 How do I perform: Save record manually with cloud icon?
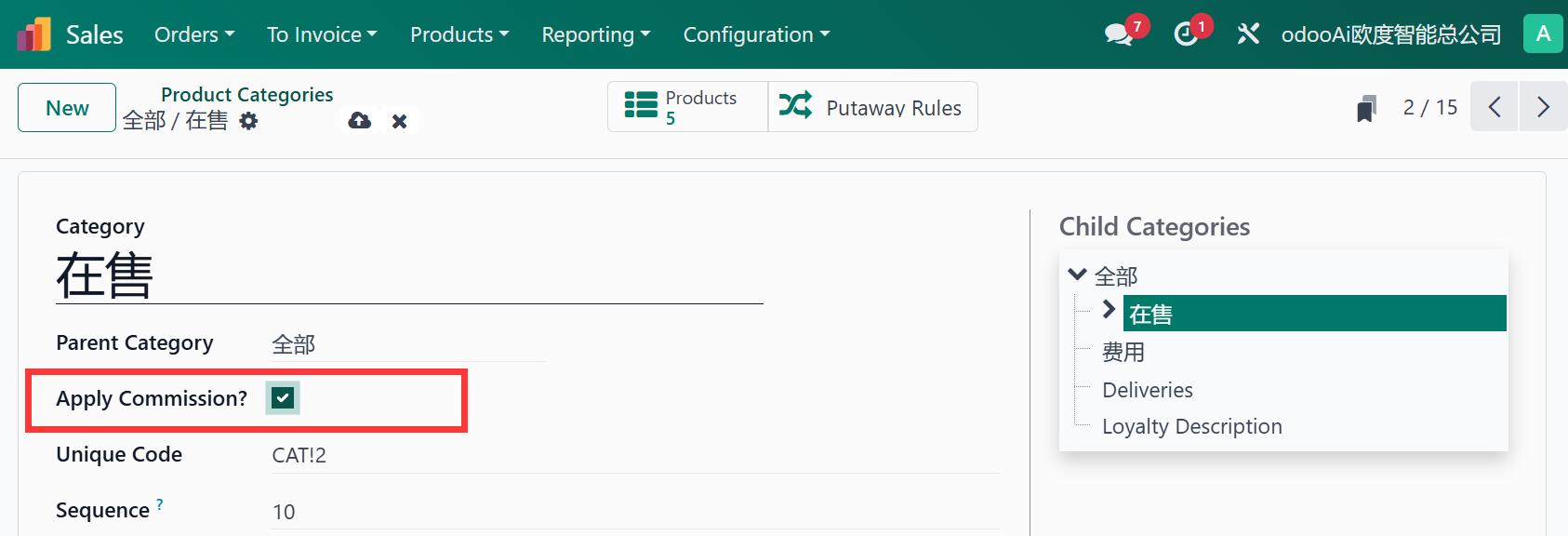(359, 121)
